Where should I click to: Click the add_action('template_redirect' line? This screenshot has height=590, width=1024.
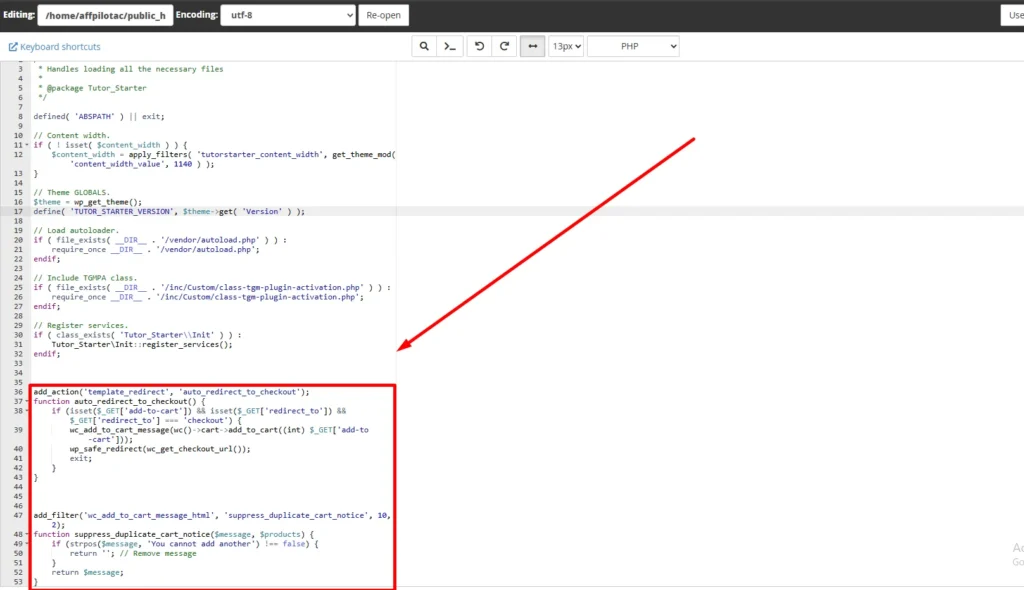point(172,392)
